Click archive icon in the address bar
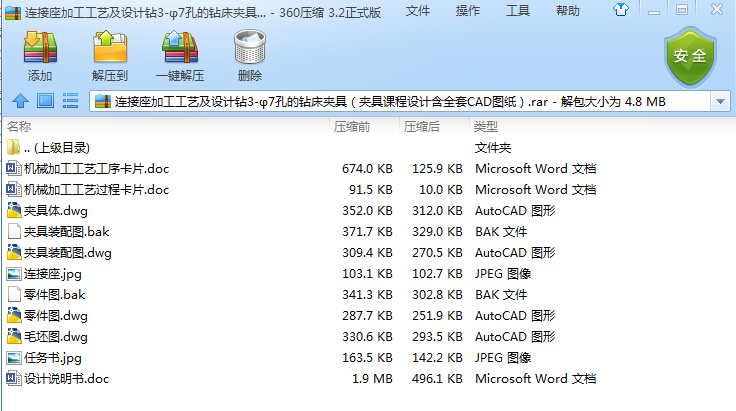This screenshot has width=736, height=411. pyautogui.click(x=103, y=101)
